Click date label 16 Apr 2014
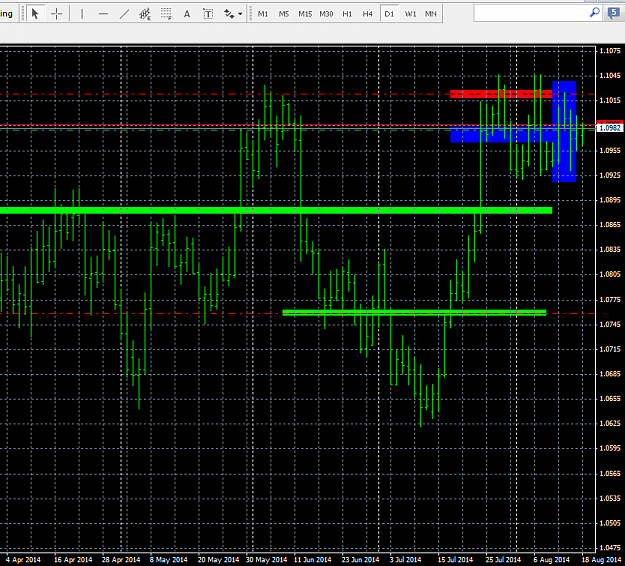 tap(73, 560)
